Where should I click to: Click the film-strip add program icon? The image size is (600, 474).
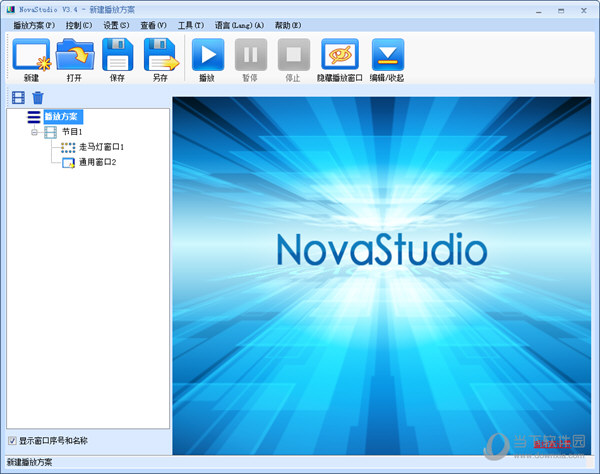(18, 98)
